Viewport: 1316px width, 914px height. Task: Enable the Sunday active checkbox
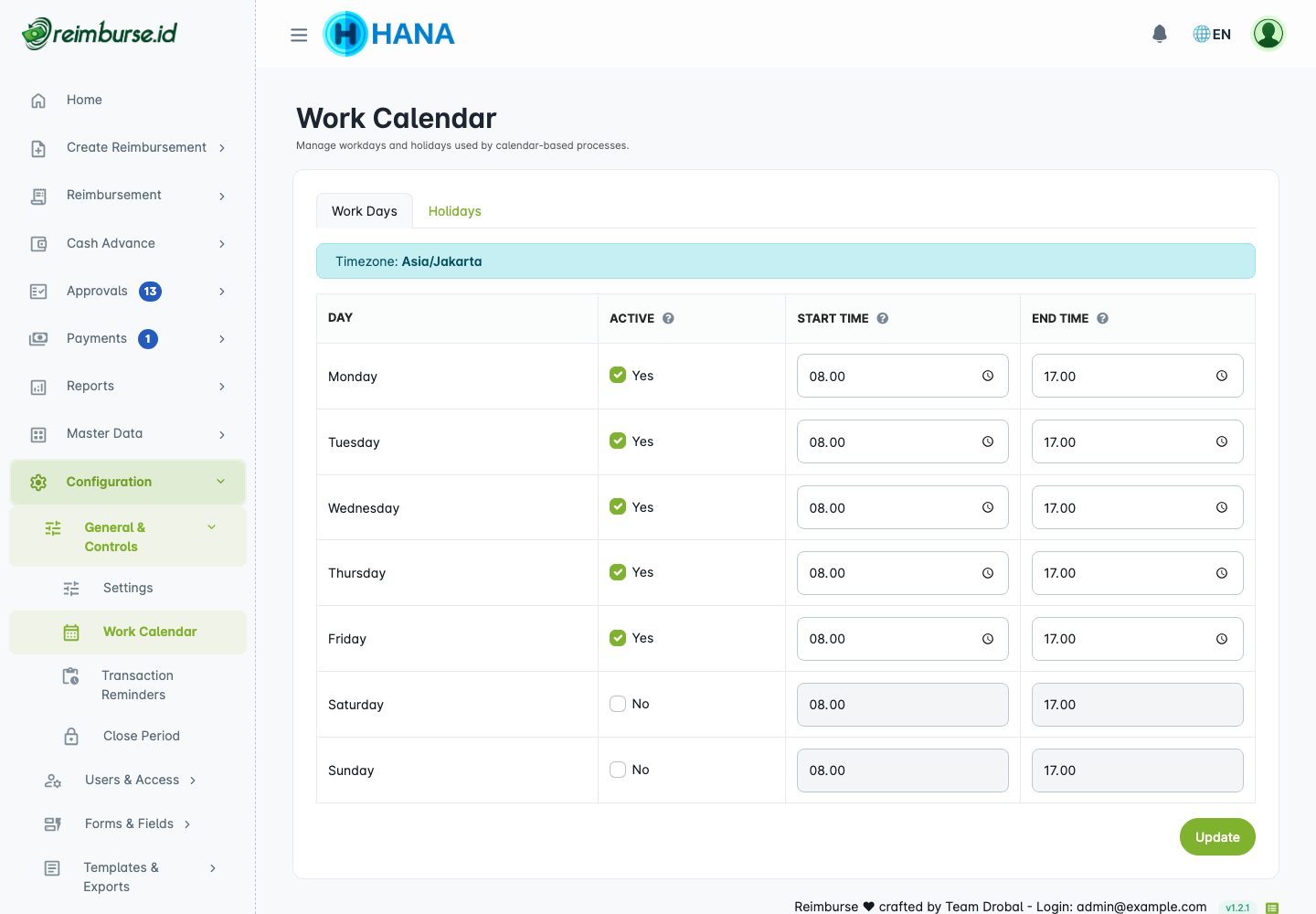point(618,770)
